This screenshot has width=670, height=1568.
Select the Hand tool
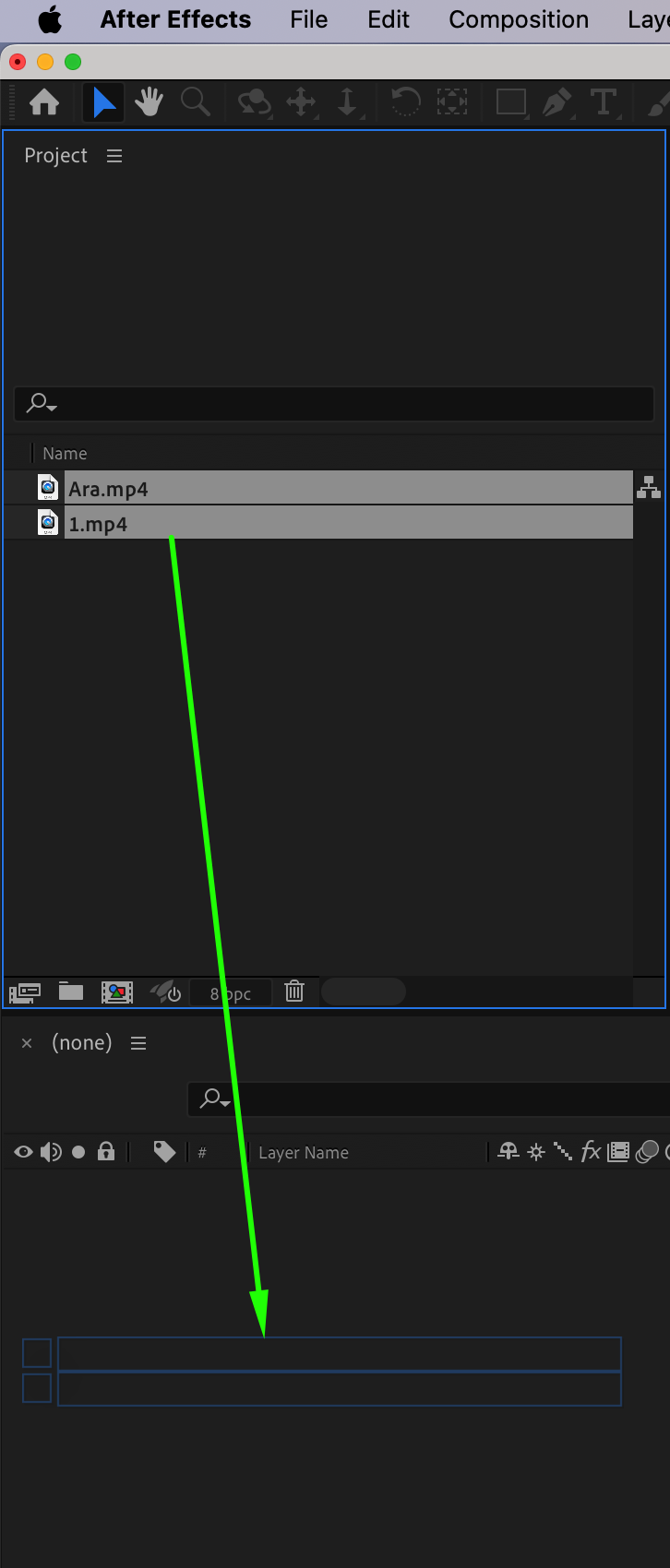point(149,101)
